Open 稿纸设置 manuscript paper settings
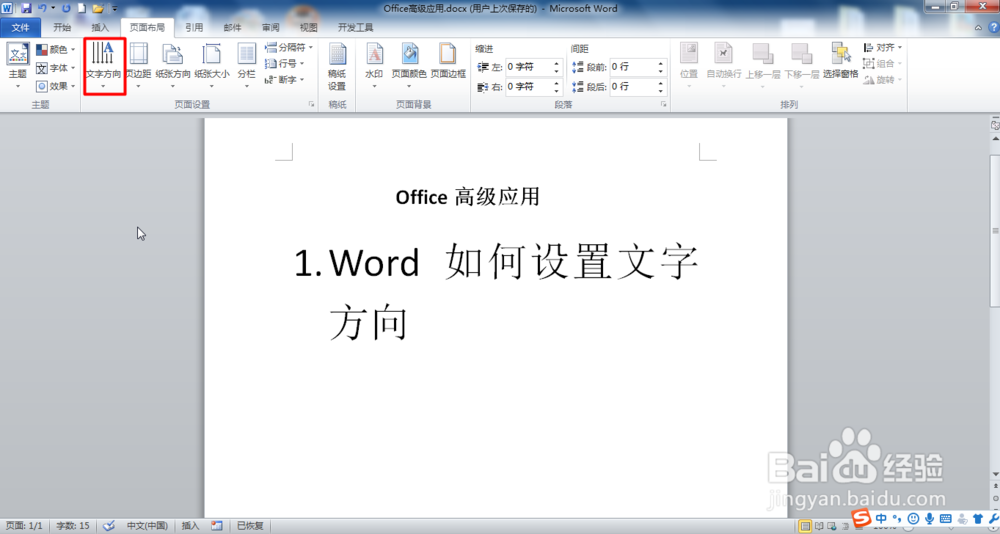 (x=337, y=66)
